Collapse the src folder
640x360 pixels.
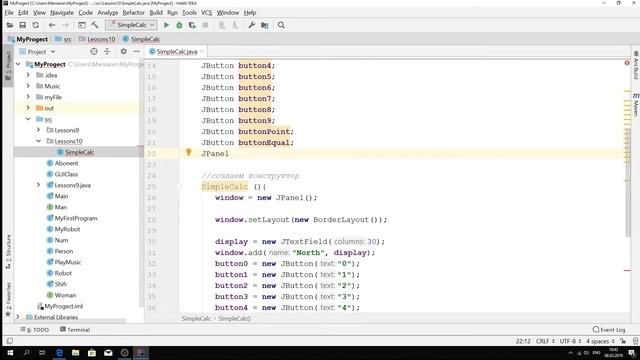[x=28, y=119]
